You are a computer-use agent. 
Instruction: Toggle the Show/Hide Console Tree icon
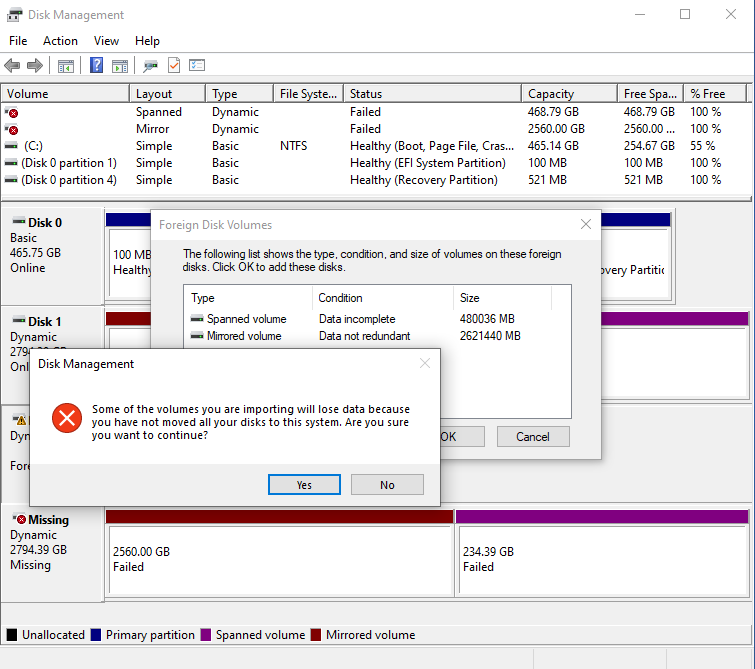[65, 66]
